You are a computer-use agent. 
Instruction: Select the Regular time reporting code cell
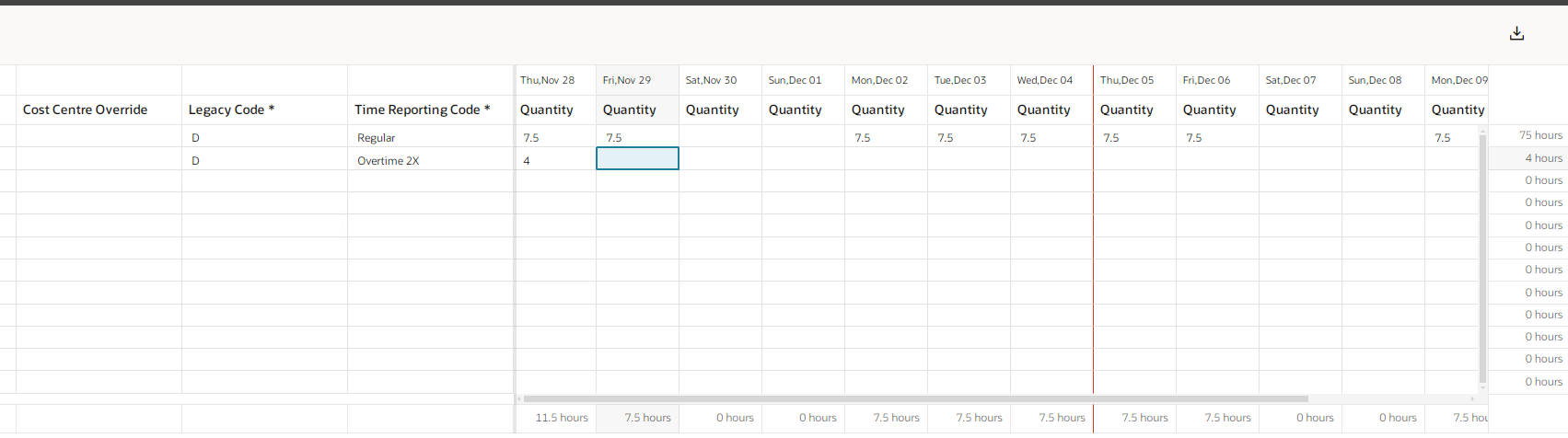click(430, 137)
